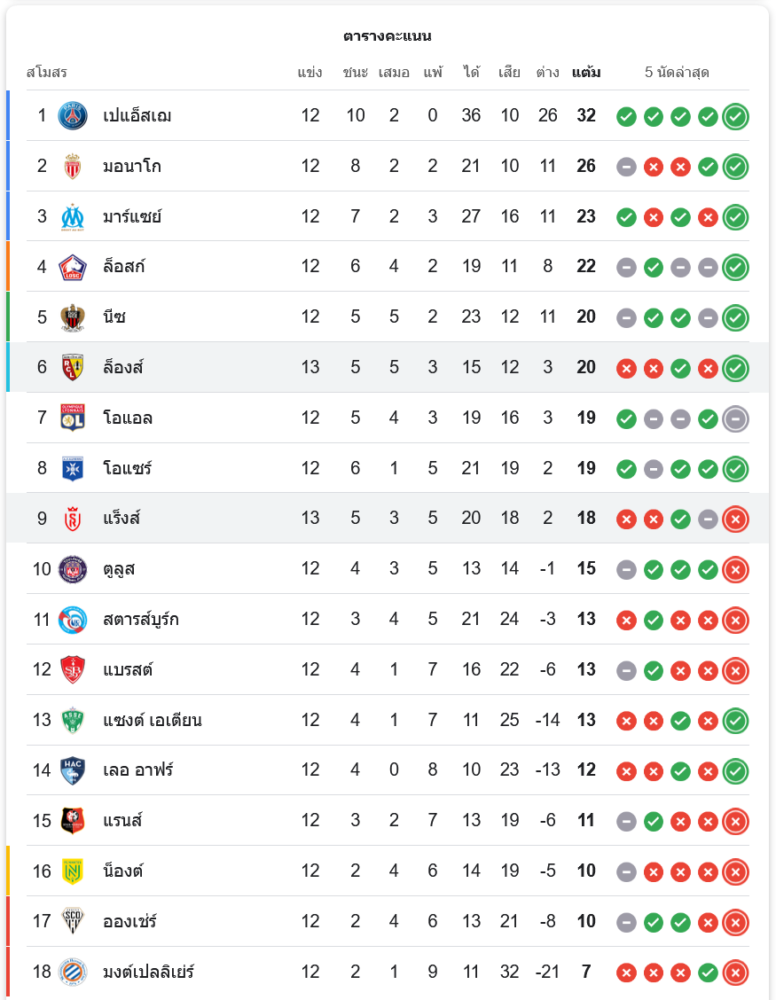Image resolution: width=776 pixels, height=1000 pixels.
Task: Click the Nice club crest icon
Action: (72, 317)
